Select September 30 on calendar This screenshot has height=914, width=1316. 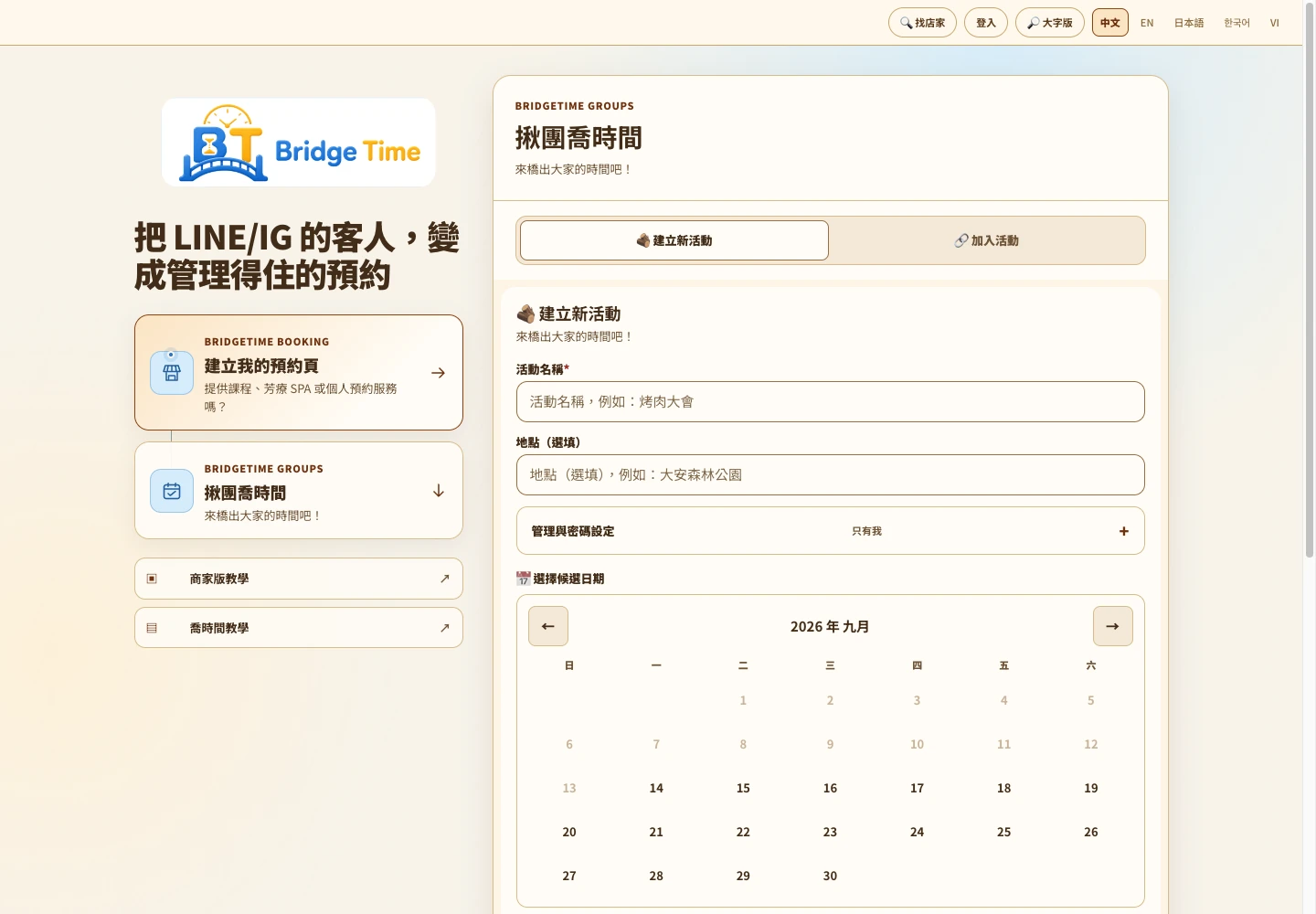(830, 876)
